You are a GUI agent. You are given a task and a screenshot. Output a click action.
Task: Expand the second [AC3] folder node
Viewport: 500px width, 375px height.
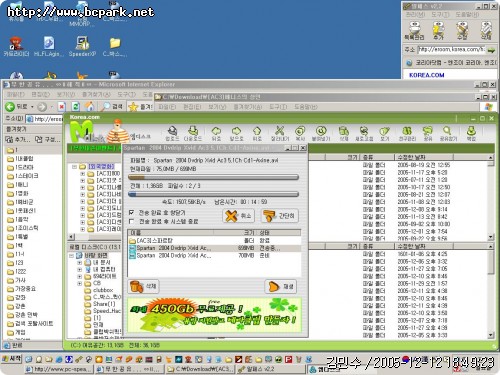click(82, 180)
